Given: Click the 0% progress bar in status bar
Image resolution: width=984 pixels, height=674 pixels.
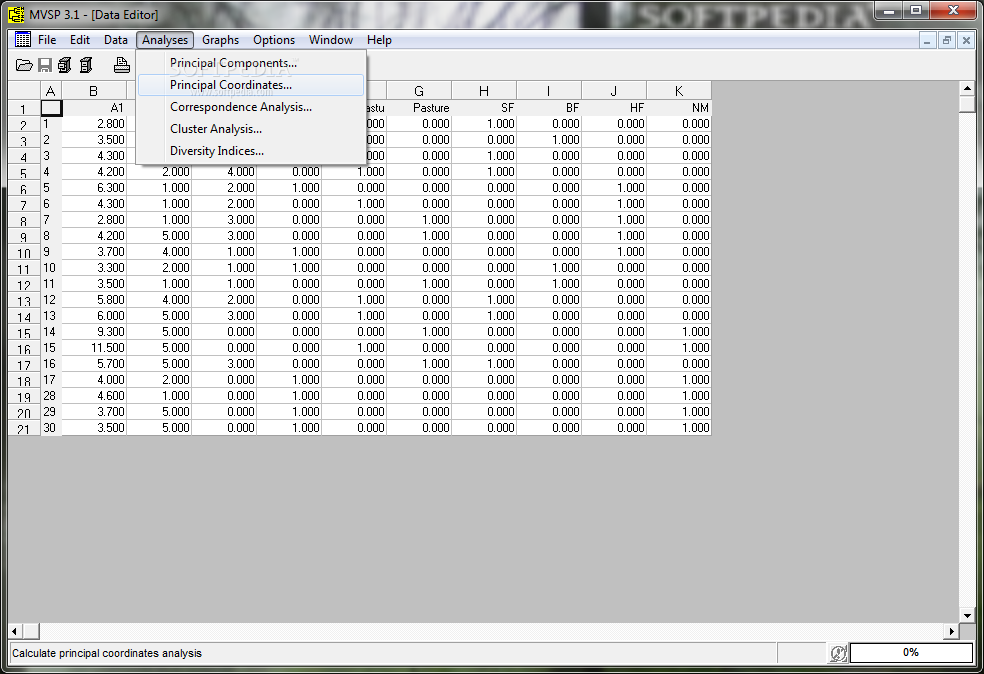Looking at the screenshot, I should (911, 653).
